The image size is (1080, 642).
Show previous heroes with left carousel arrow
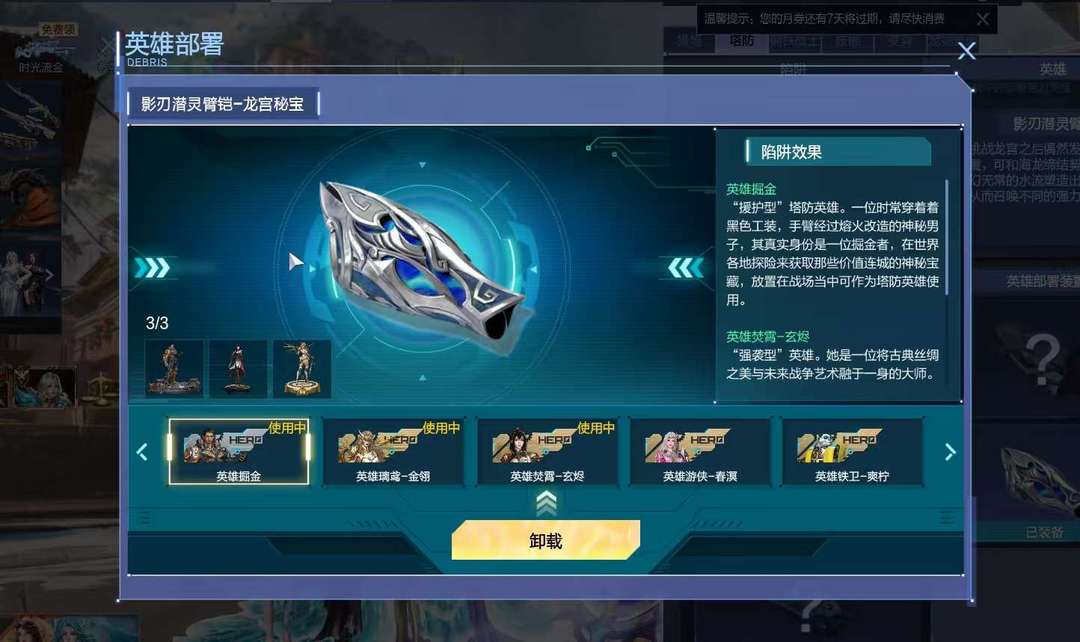[x=143, y=452]
